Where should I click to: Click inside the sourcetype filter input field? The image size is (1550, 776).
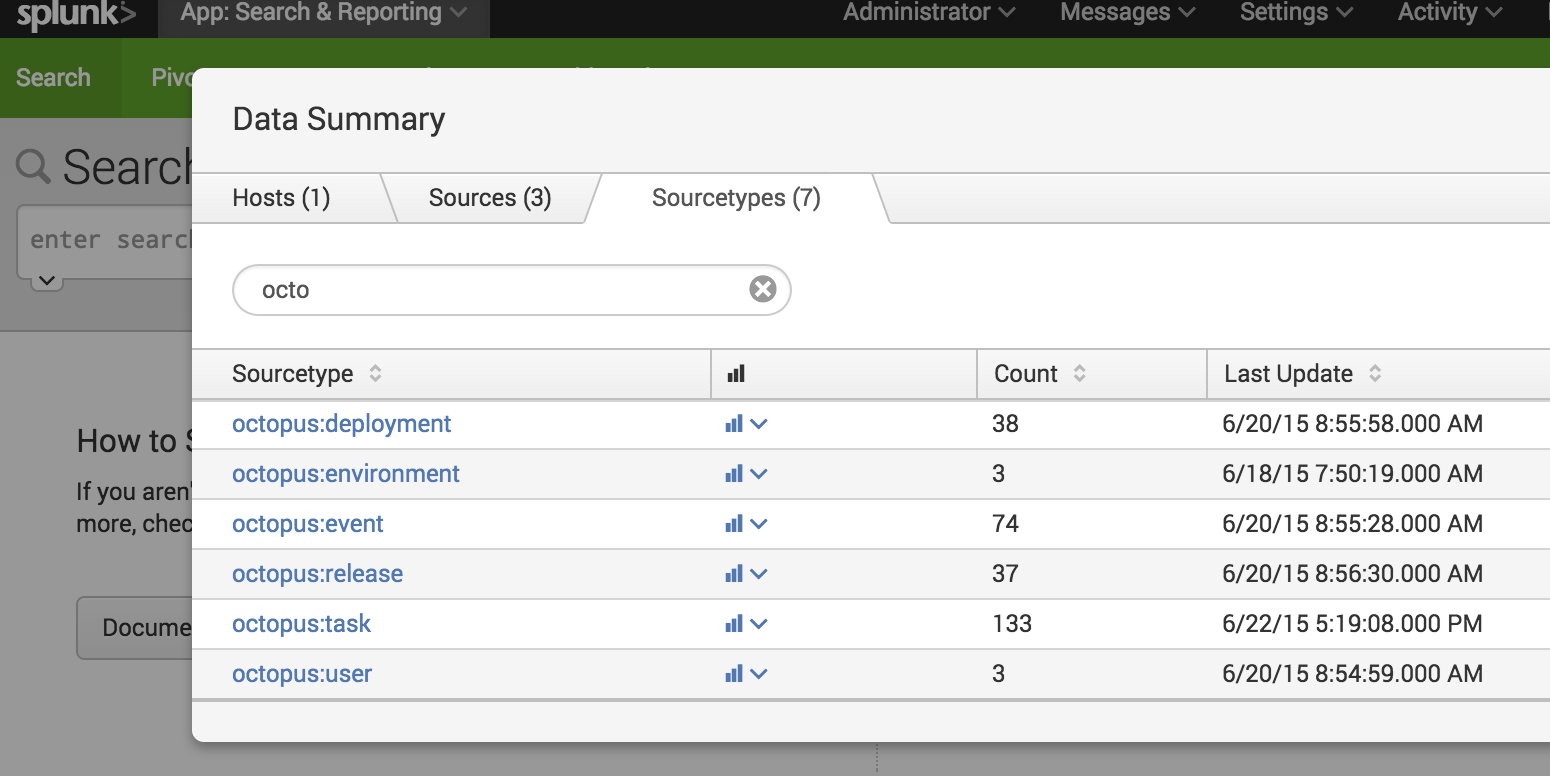click(480, 289)
